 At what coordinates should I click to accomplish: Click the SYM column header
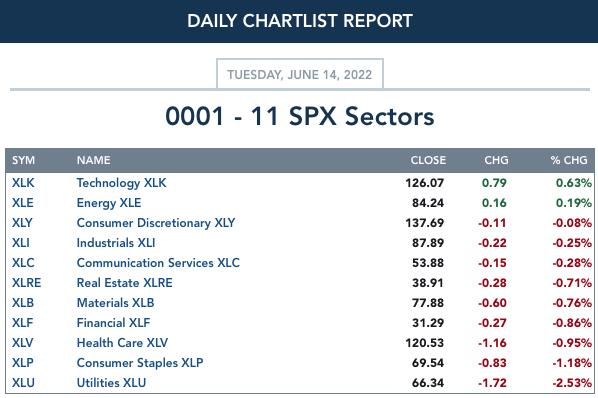click(23, 160)
